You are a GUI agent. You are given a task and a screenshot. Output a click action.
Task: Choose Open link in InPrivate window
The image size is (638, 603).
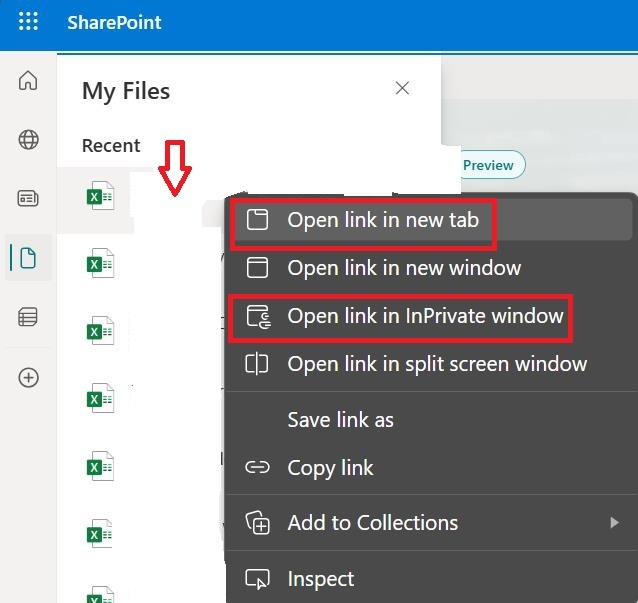click(x=432, y=316)
